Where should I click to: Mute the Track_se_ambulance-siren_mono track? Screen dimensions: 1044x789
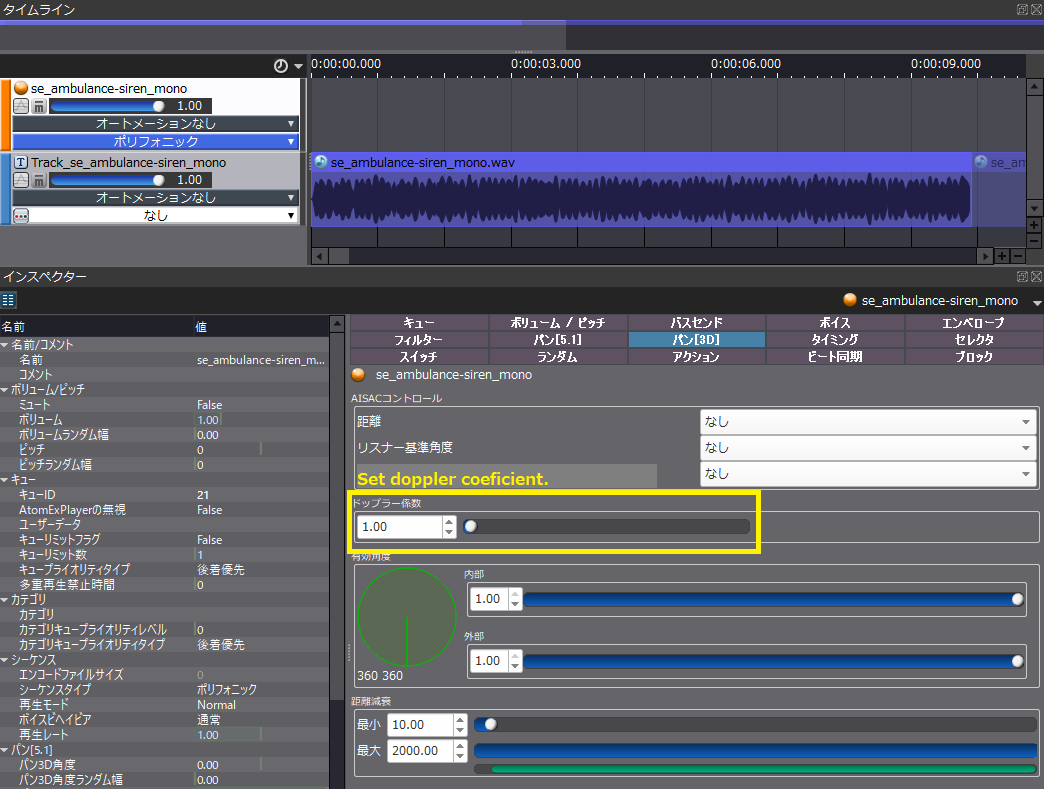pos(39,180)
